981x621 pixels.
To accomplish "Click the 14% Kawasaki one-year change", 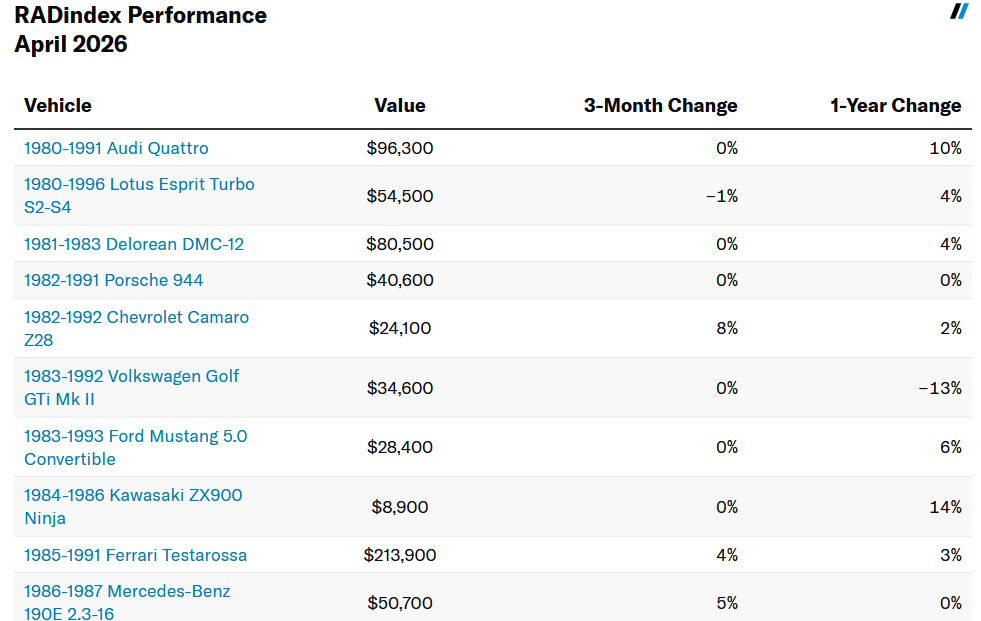I will pos(947,507).
